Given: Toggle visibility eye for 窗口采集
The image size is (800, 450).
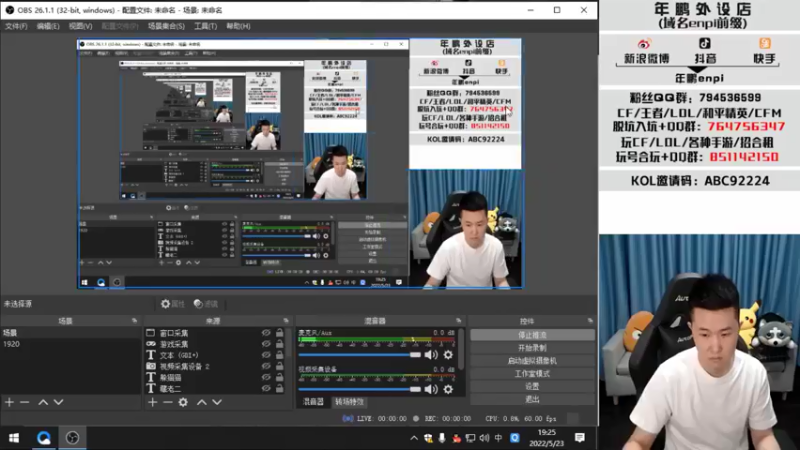Looking at the screenshot, I should [266, 333].
